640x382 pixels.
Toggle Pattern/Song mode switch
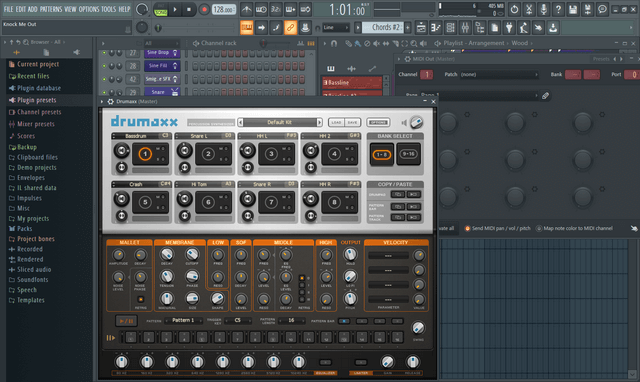161,9
